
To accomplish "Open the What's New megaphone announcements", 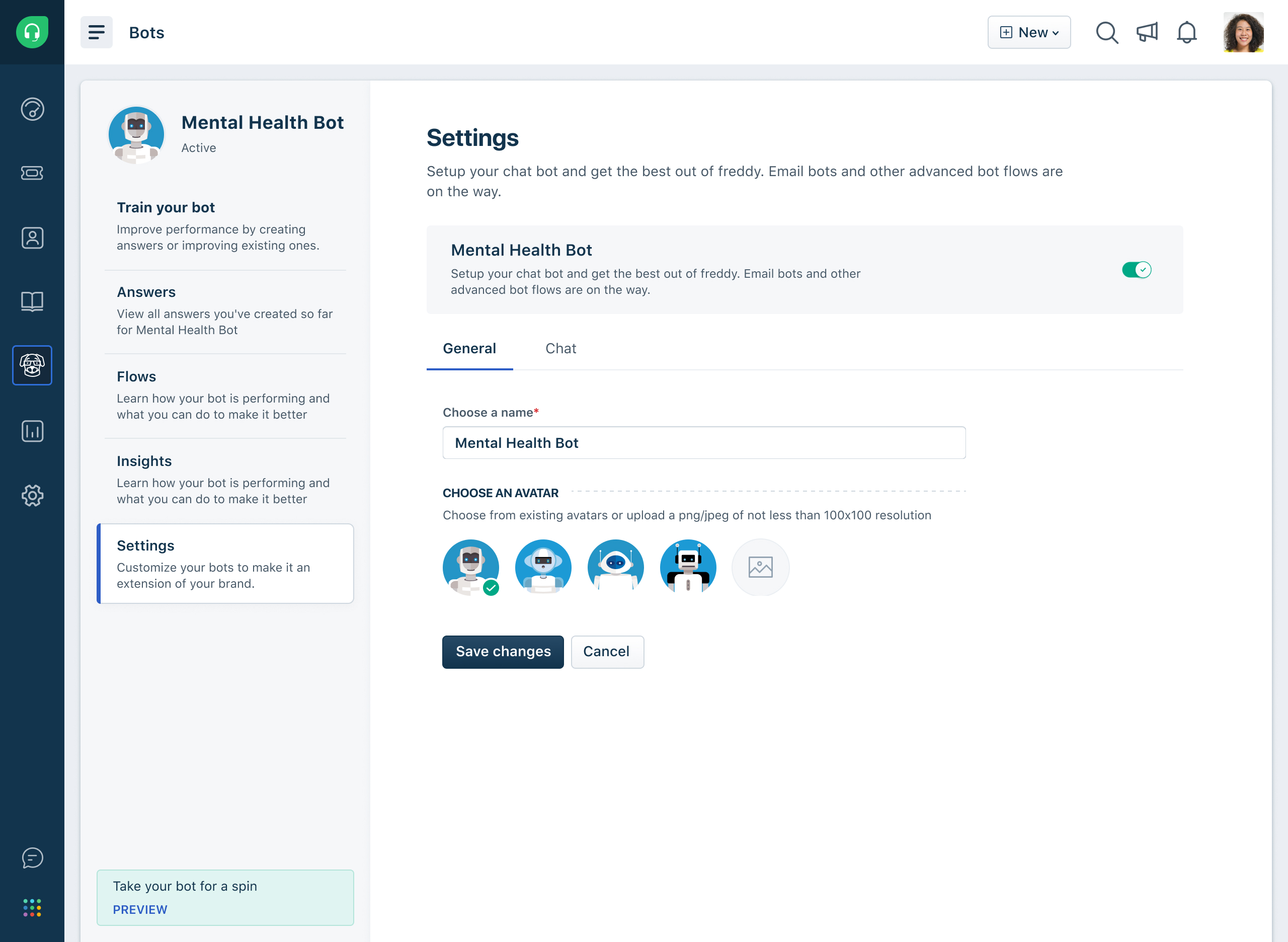I will [1147, 33].
